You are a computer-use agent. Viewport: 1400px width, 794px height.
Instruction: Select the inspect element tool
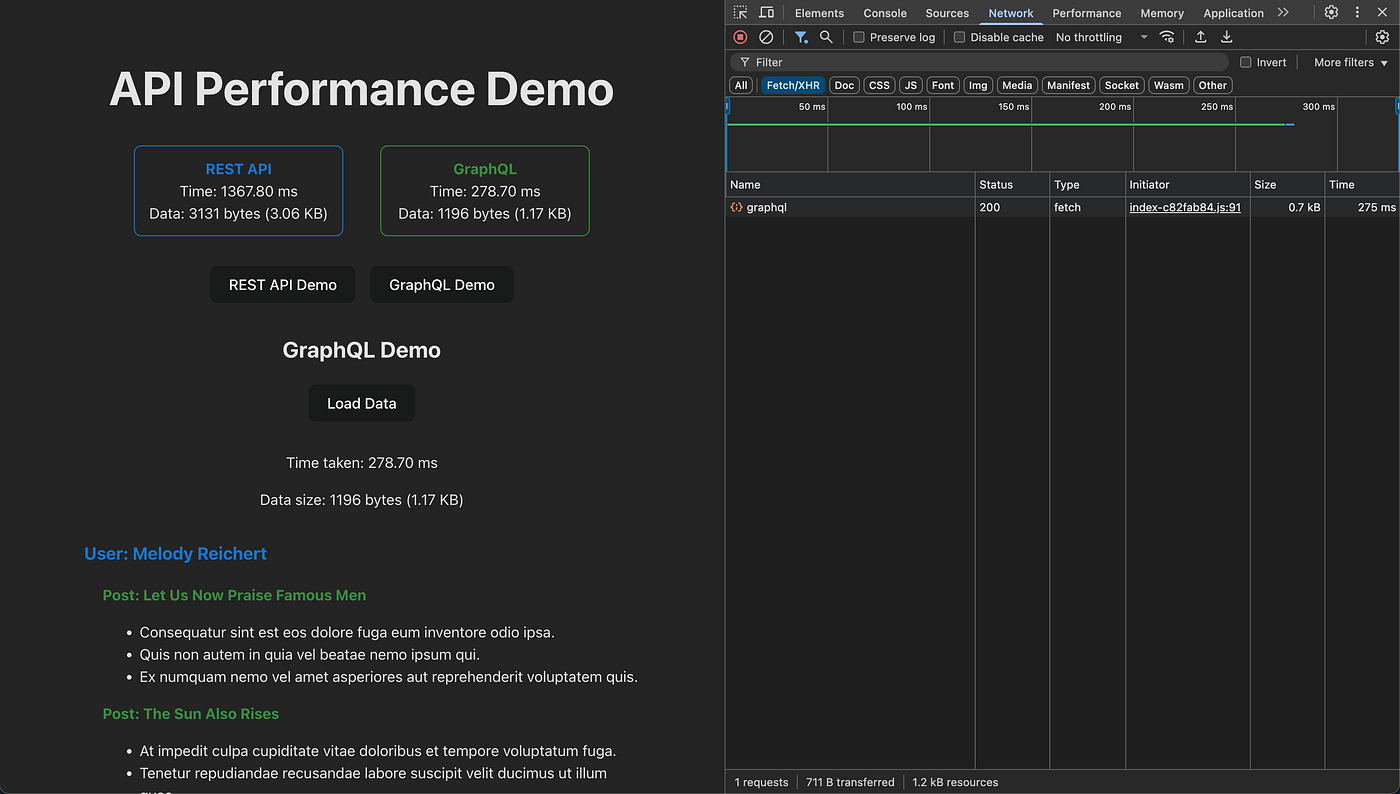point(739,12)
